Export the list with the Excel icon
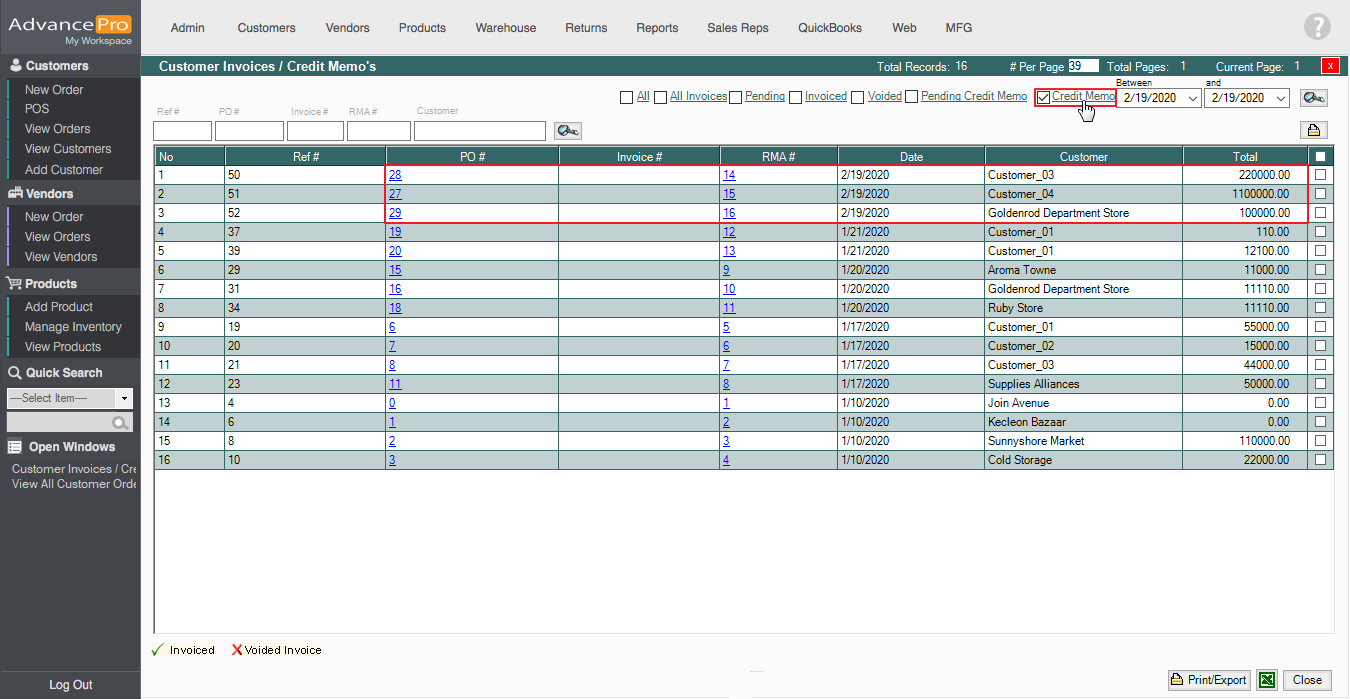Screen dimensions: 1350x699 tap(1267, 680)
